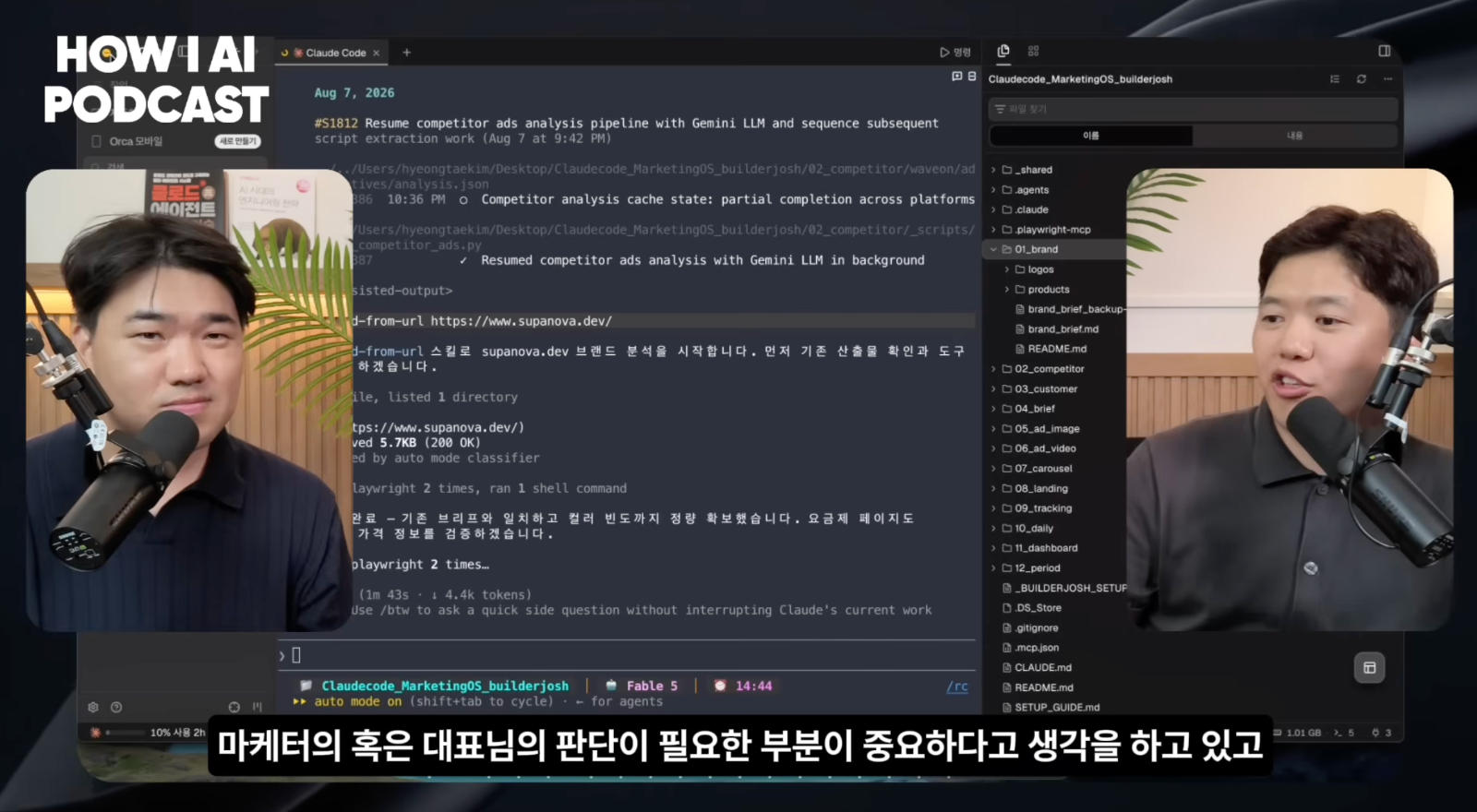The width and height of the screenshot is (1477, 812).
Task: Open the .DS_Store file
Action: (1038, 608)
